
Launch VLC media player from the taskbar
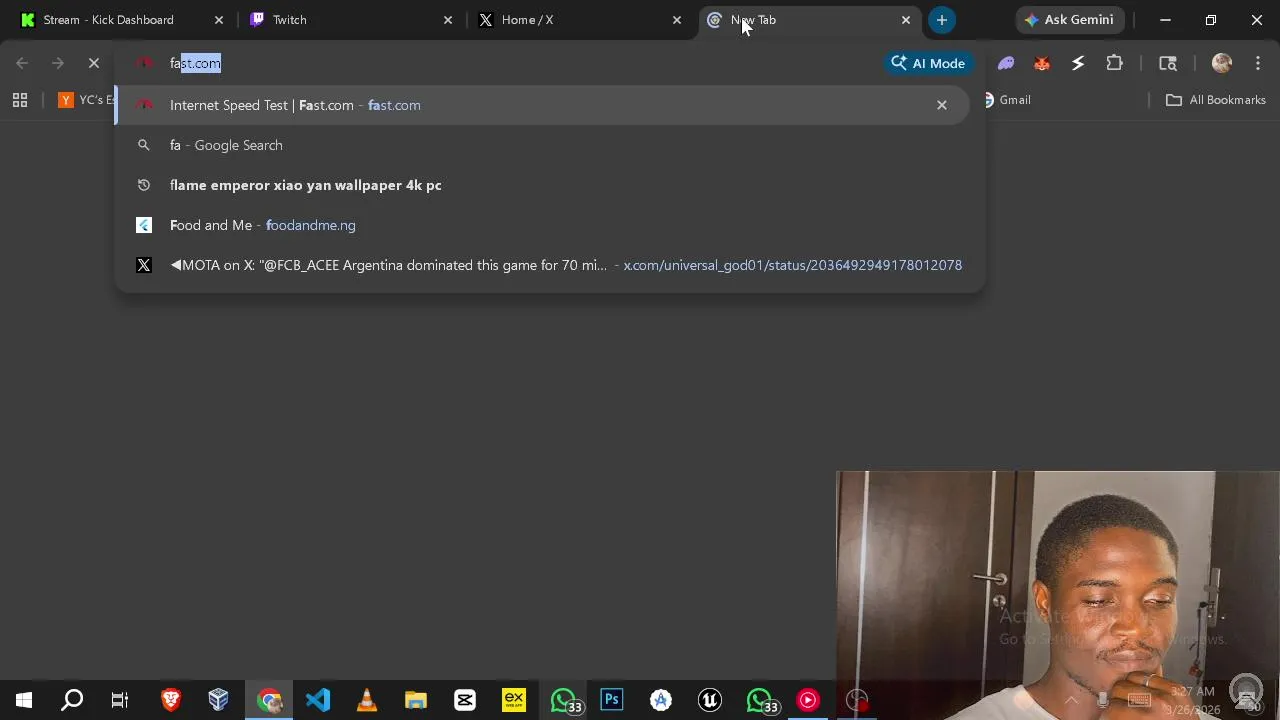(367, 700)
